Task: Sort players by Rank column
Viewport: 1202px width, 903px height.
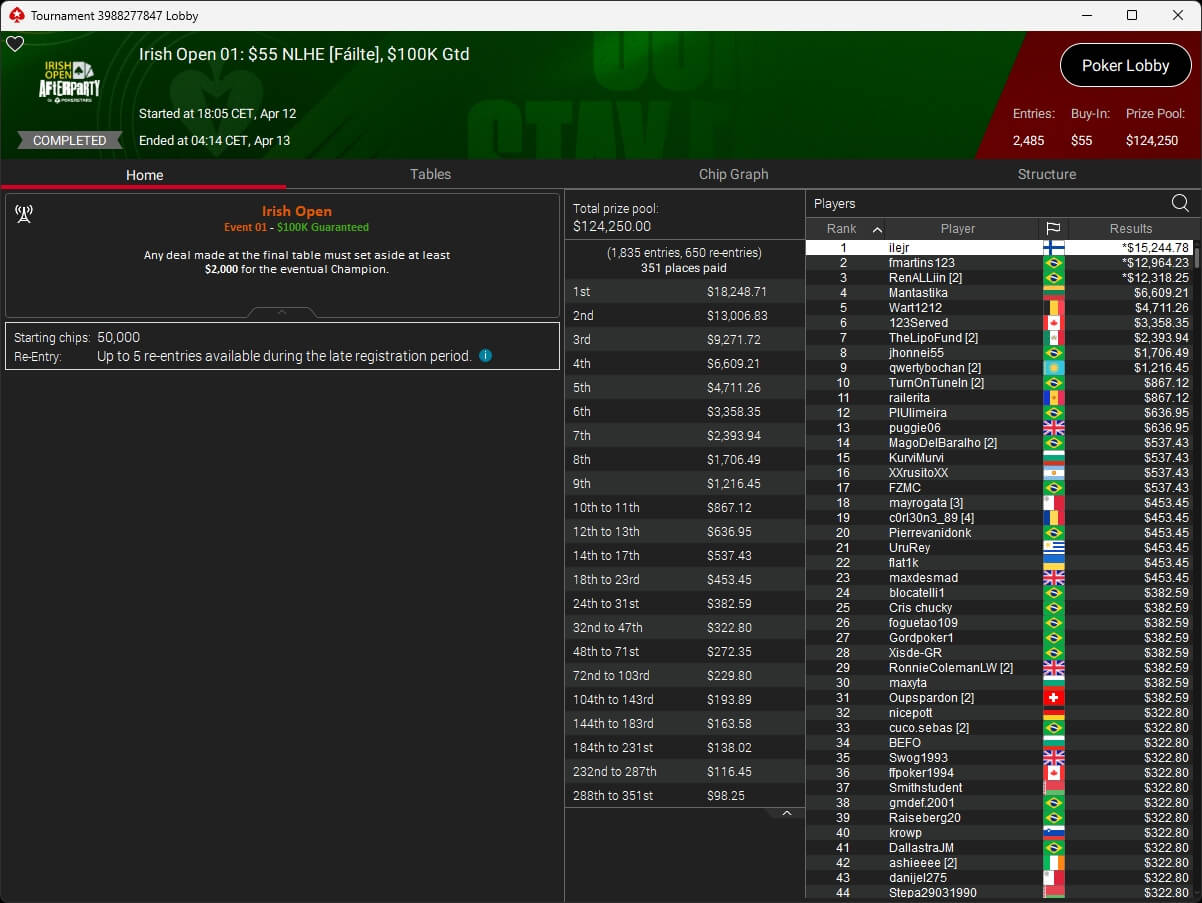Action: (843, 229)
